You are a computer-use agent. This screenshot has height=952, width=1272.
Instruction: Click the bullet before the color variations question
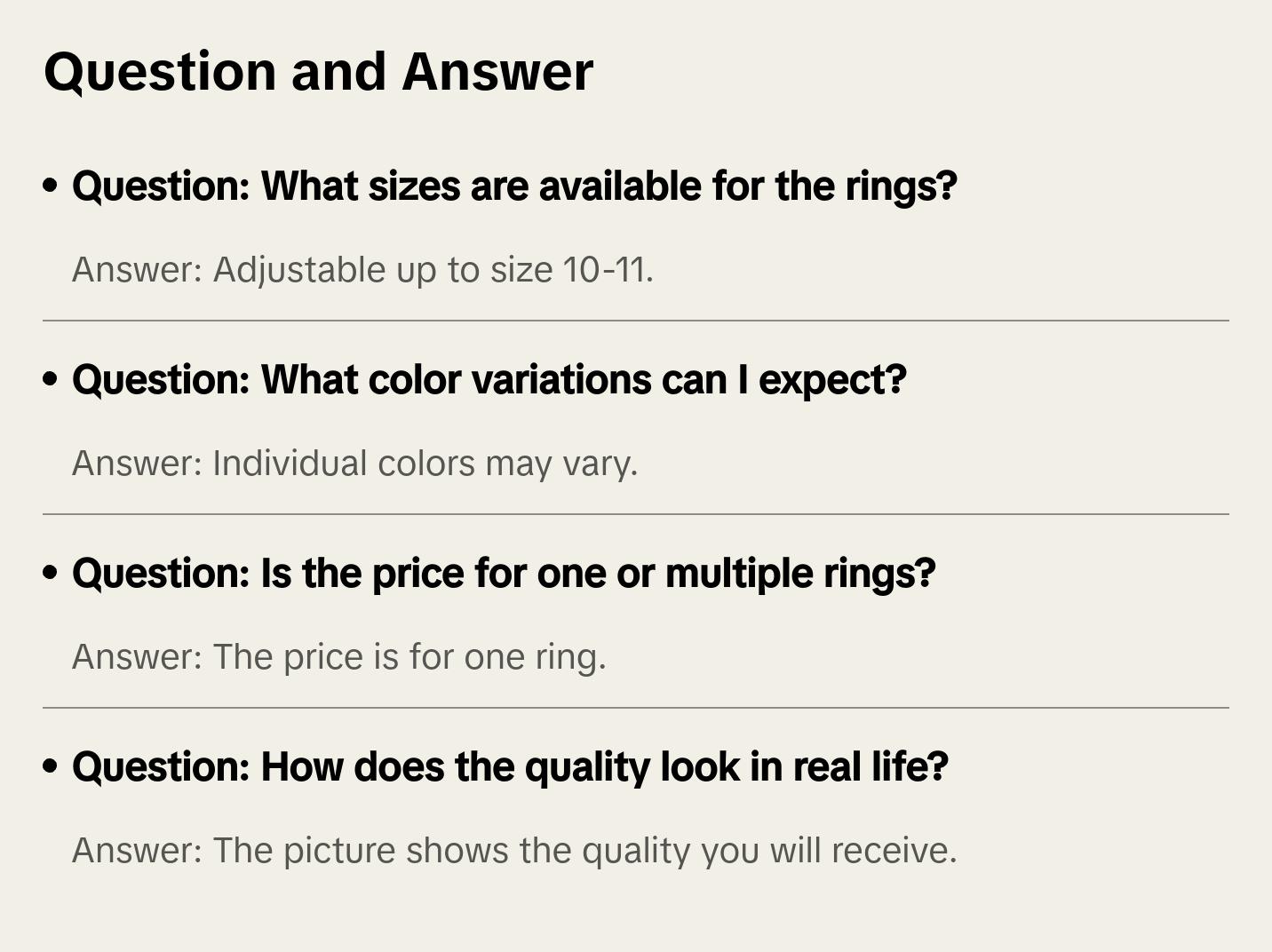51,379
